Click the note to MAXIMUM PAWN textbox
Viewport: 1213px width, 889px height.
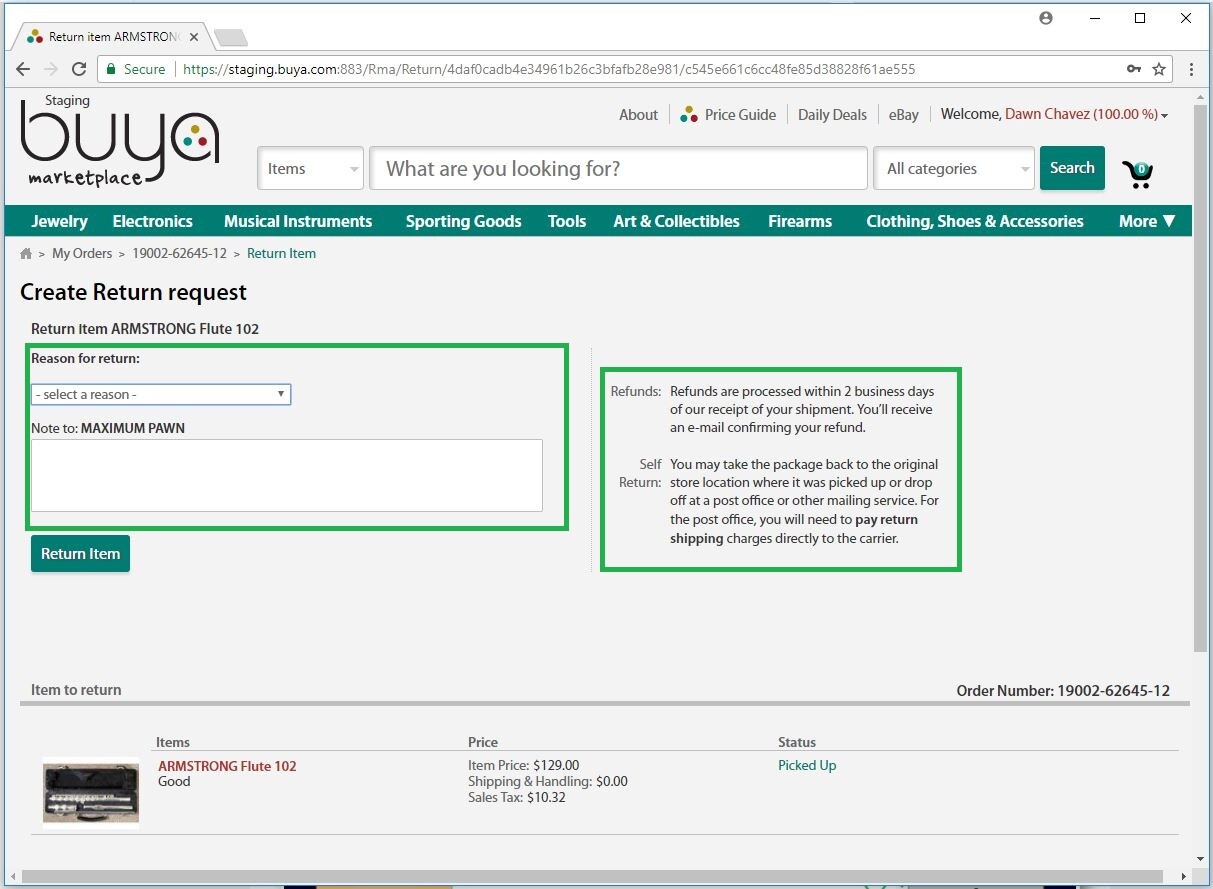287,475
